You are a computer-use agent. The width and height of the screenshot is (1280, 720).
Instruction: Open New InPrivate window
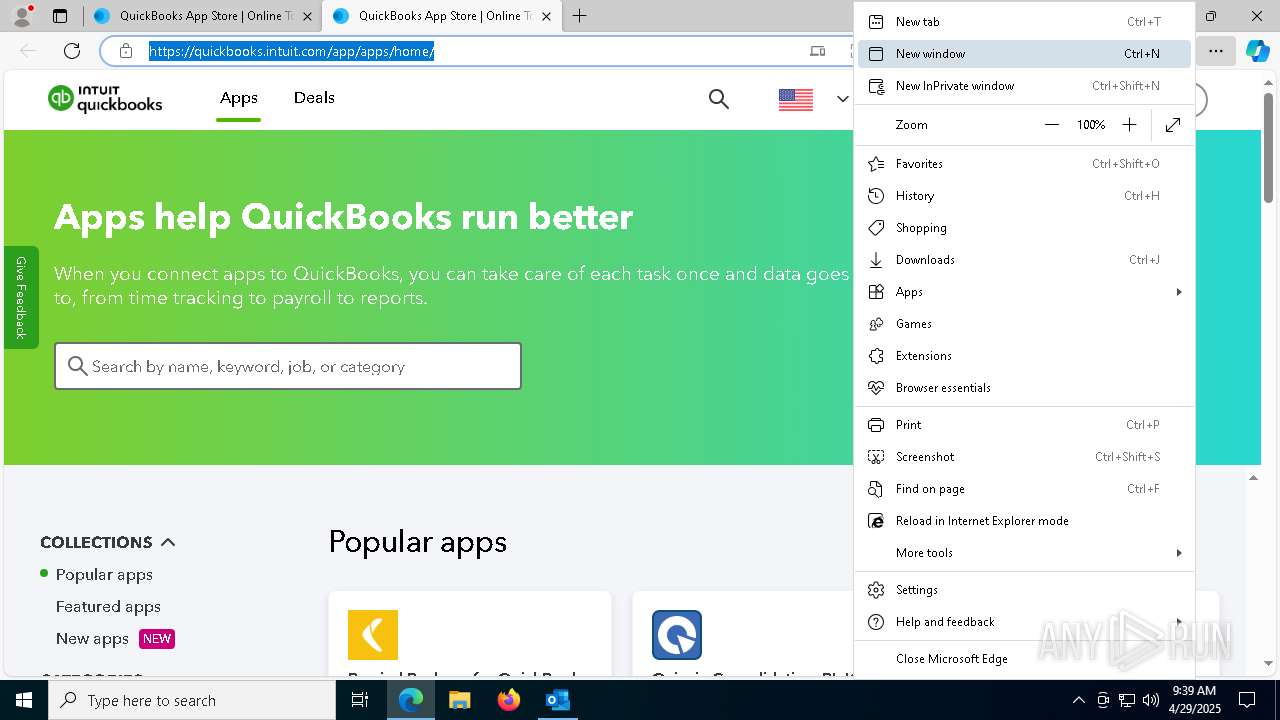click(x=1024, y=86)
